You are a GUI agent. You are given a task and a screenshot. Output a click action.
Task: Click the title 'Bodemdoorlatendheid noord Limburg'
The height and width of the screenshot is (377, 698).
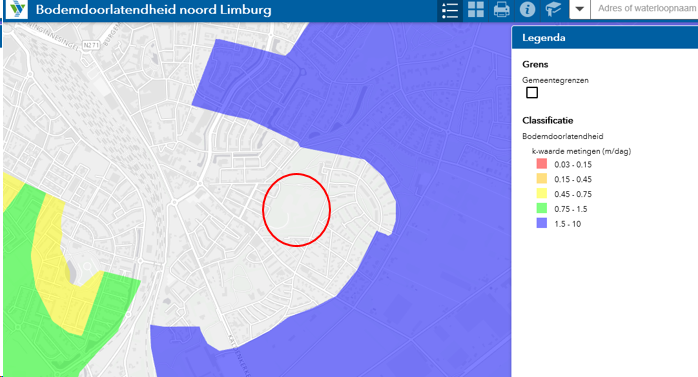(x=154, y=10)
